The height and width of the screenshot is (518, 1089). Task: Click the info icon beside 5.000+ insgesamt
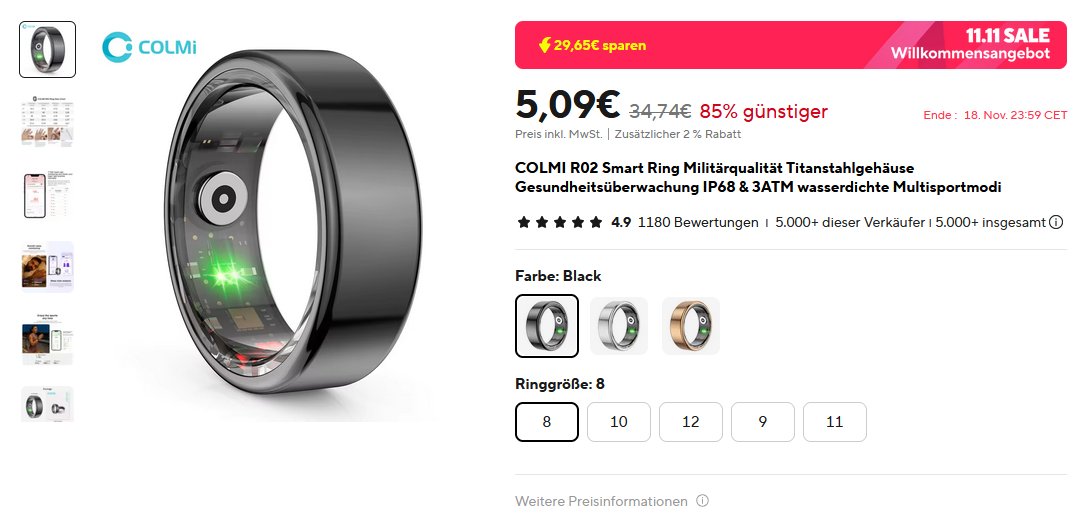(1056, 223)
